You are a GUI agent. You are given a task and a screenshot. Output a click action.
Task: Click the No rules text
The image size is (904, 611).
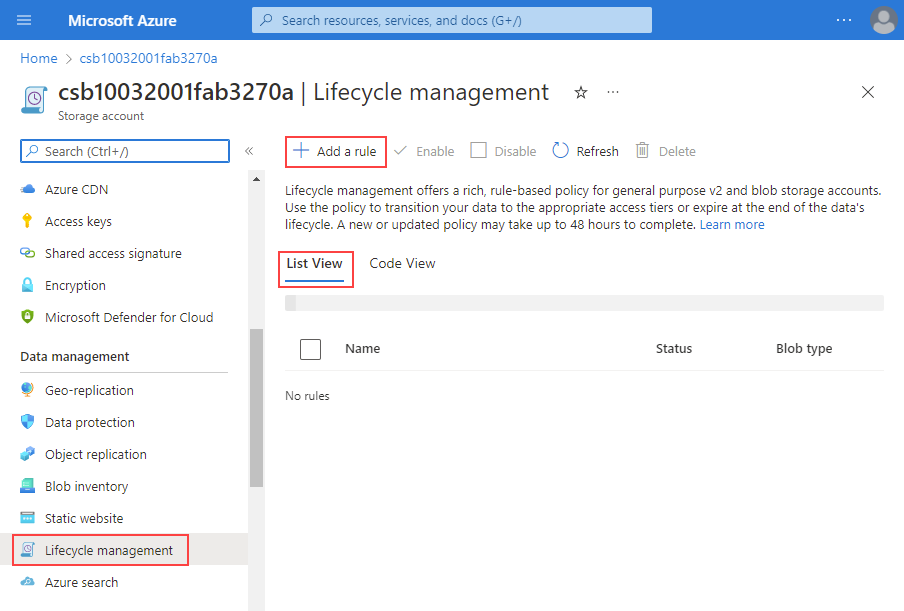click(x=307, y=396)
